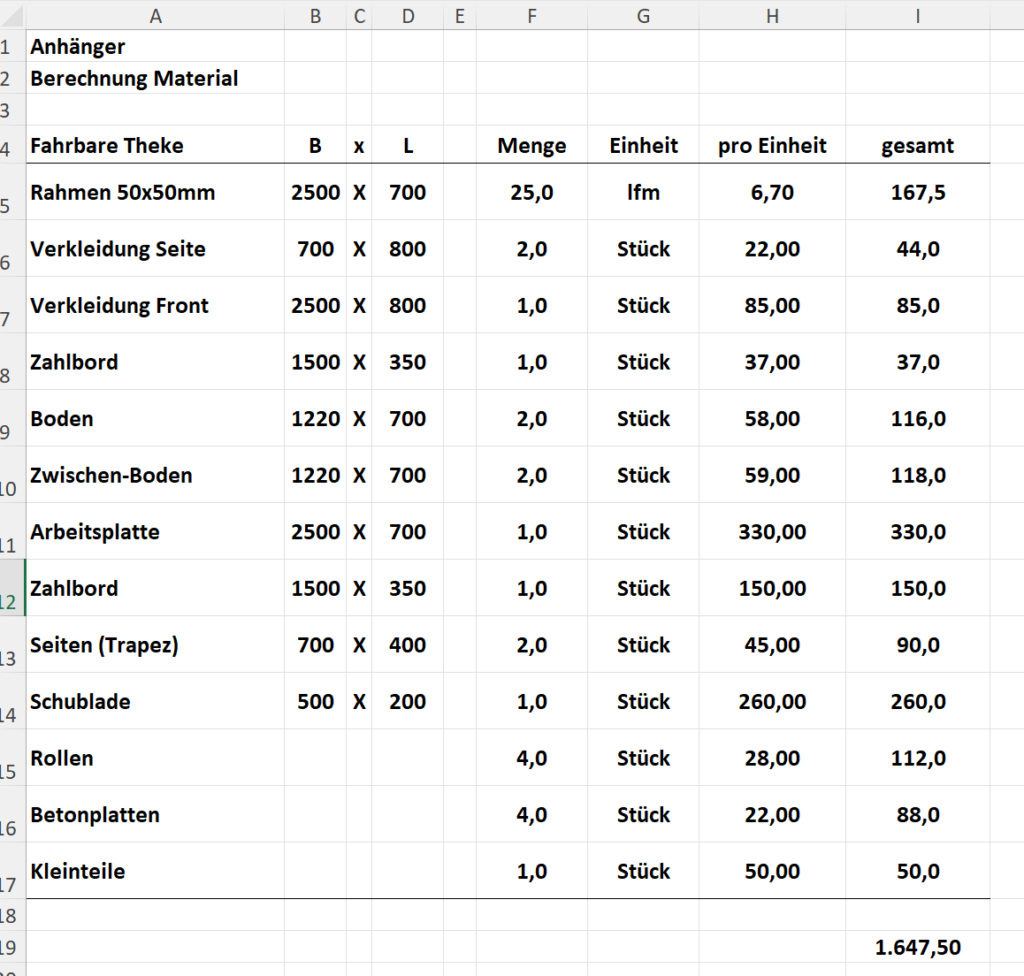Select Seiten (Trapez) cell
Image resolution: width=1024 pixels, height=976 pixels.
click(x=155, y=645)
